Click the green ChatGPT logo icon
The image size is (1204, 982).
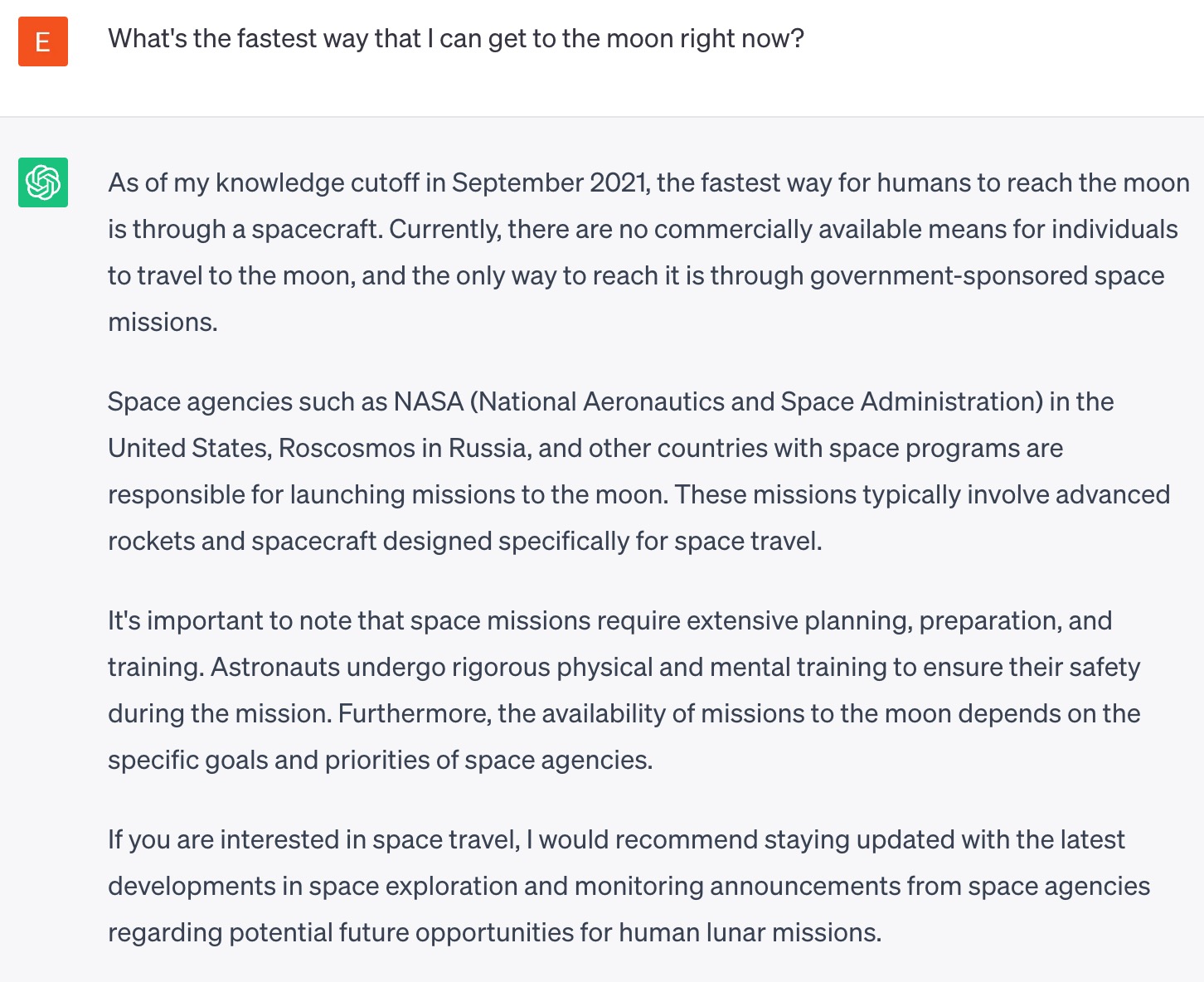[43, 182]
